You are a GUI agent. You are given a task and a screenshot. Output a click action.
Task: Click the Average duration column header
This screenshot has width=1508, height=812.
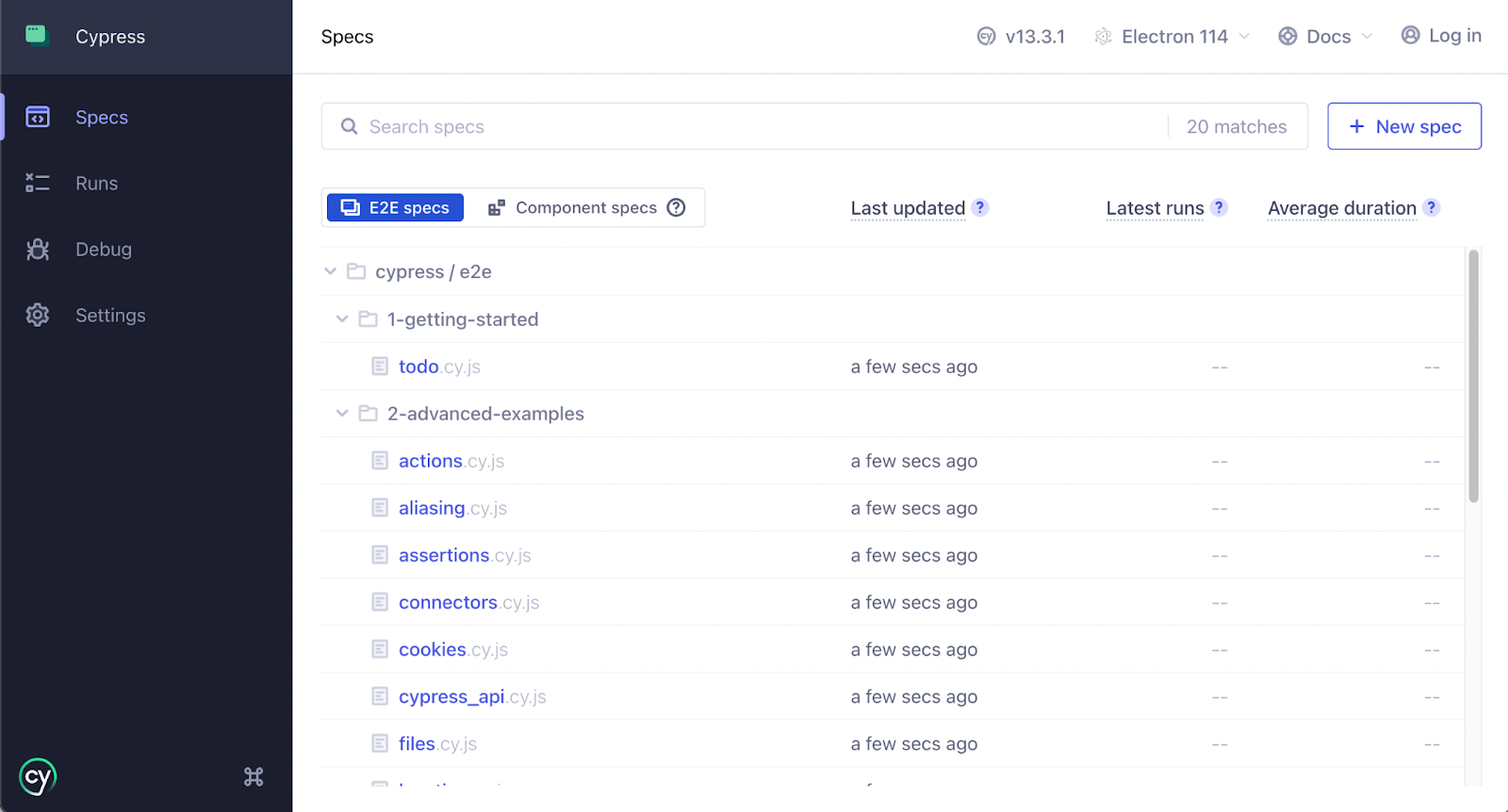1342,208
